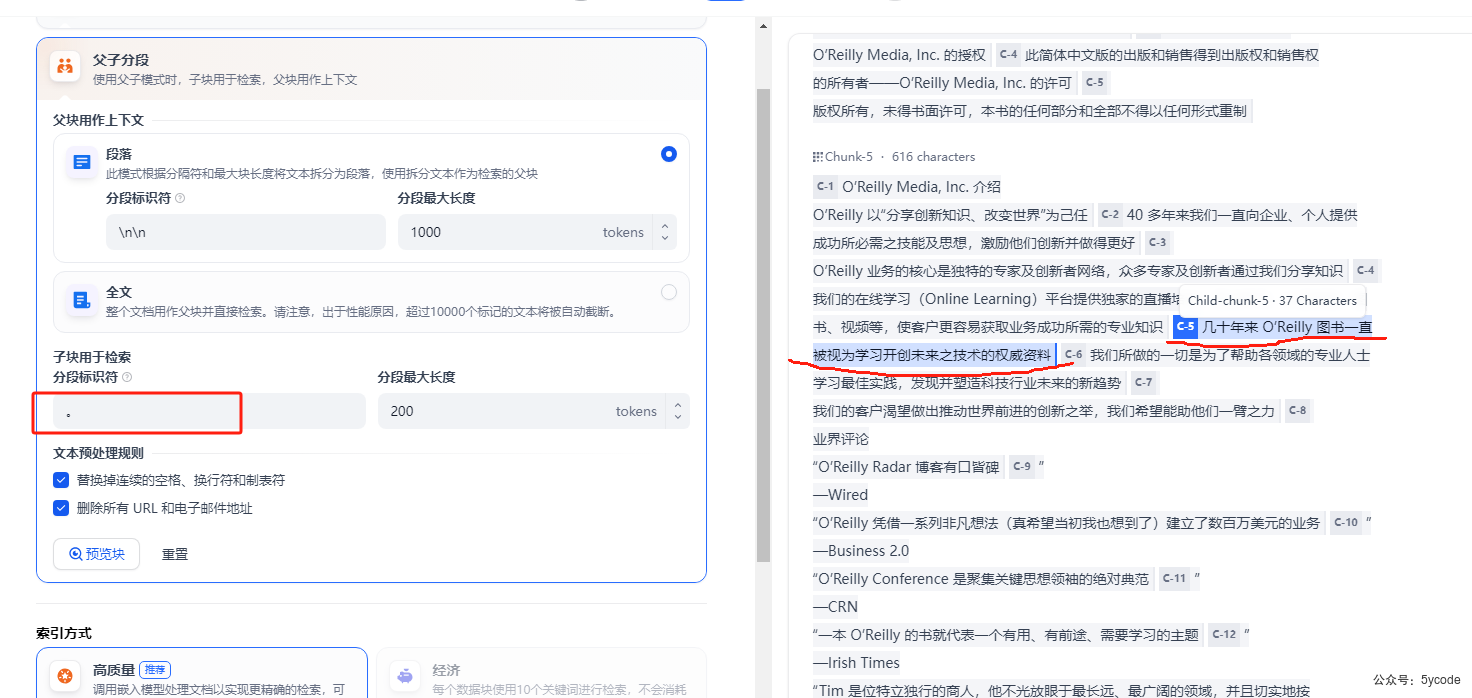Screen dimensions: 1472x698
Task: Click the 预览块 preview button
Action: coord(96,554)
